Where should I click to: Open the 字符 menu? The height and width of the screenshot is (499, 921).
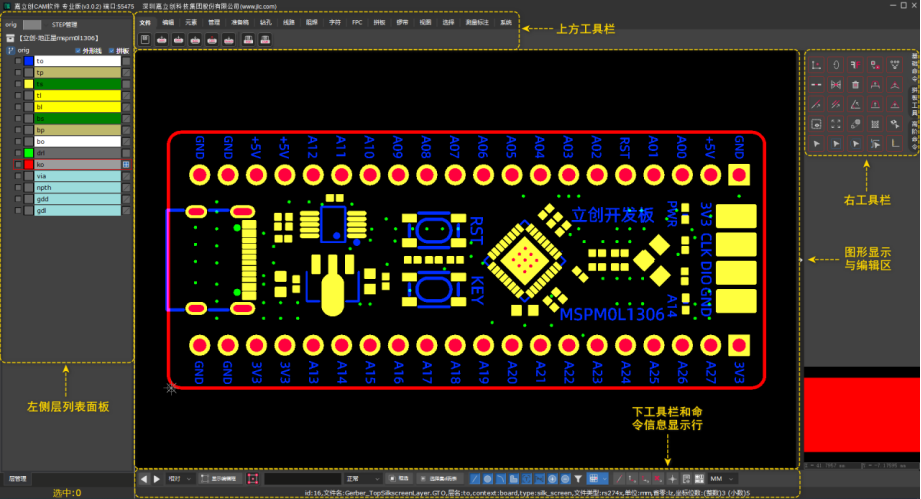point(335,22)
